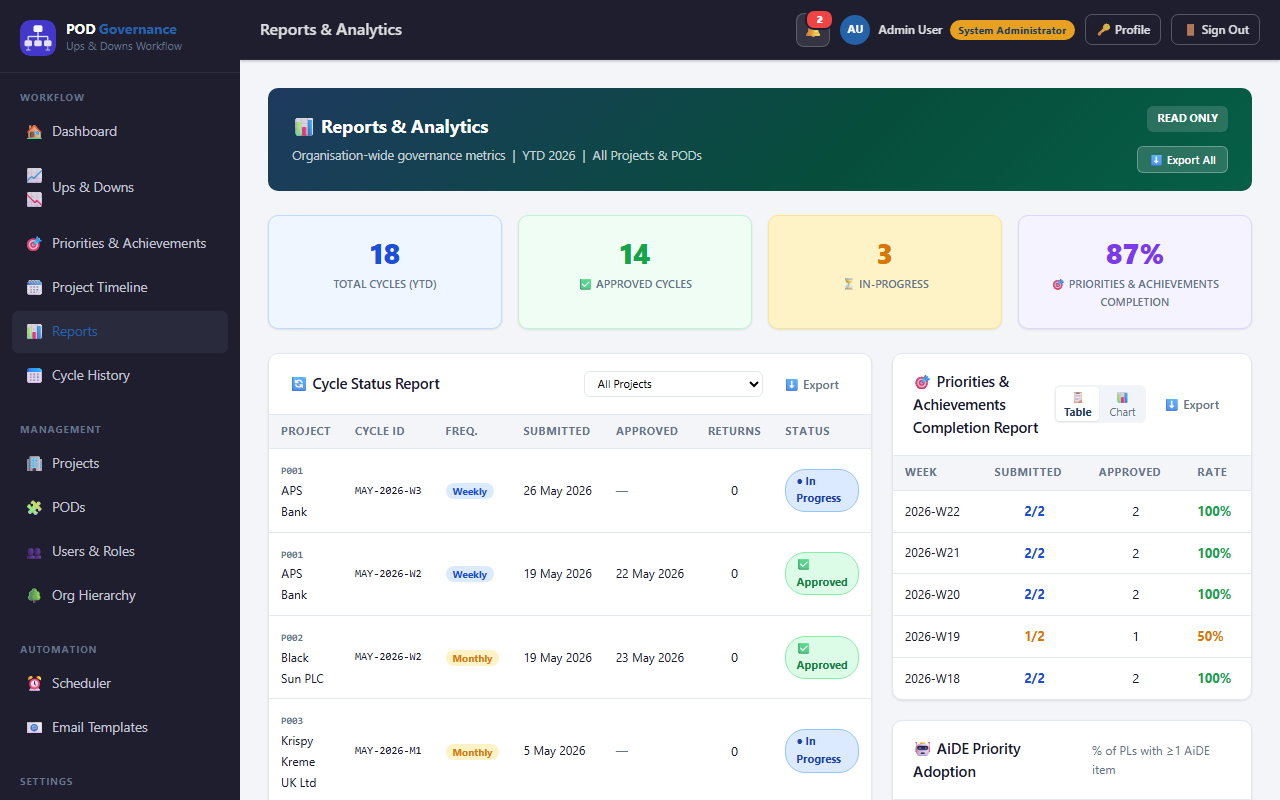Select cycle ID MAY-2026-W3
The image size is (1280, 800).
point(388,491)
